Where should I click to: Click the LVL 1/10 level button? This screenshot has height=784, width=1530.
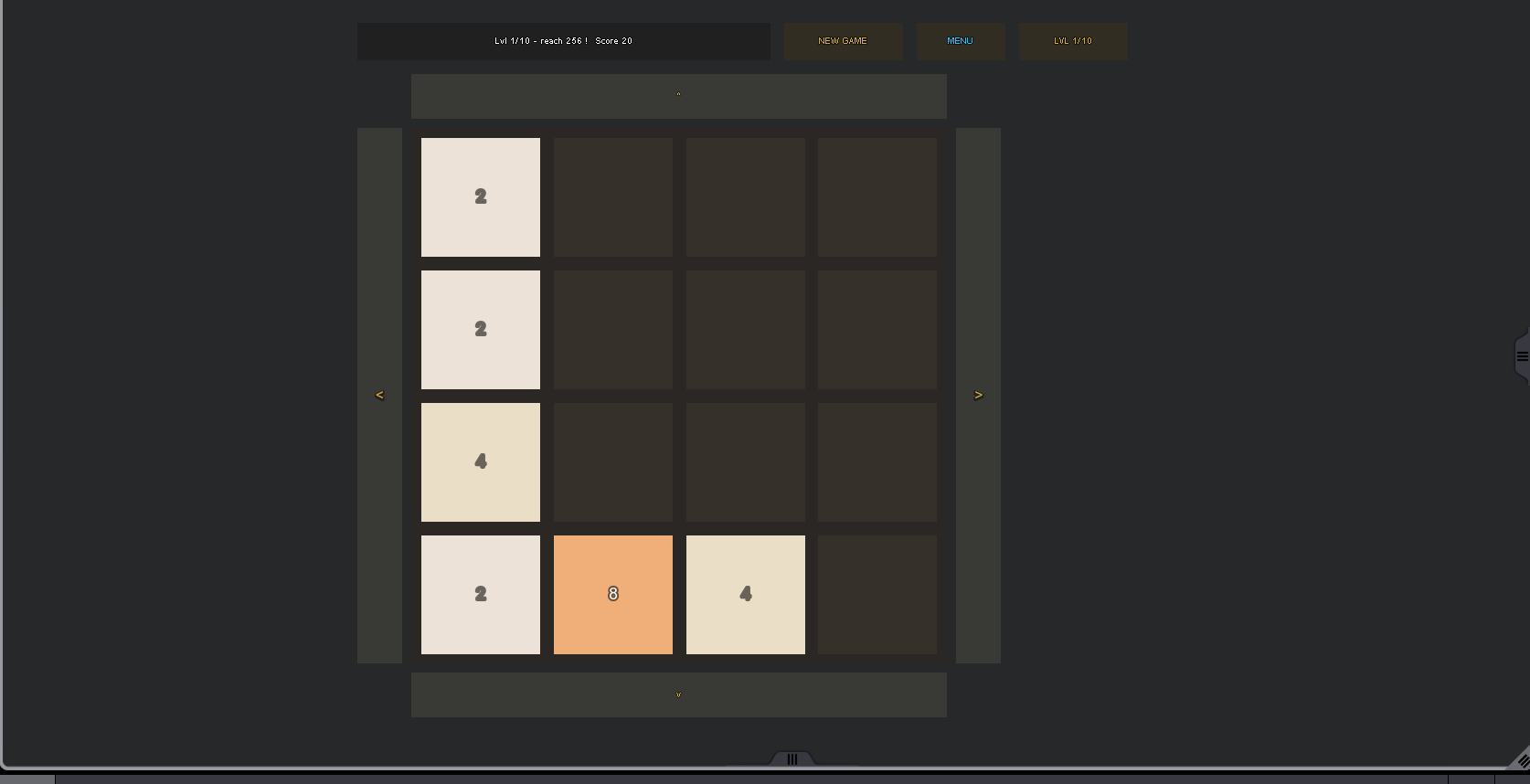pos(1073,41)
